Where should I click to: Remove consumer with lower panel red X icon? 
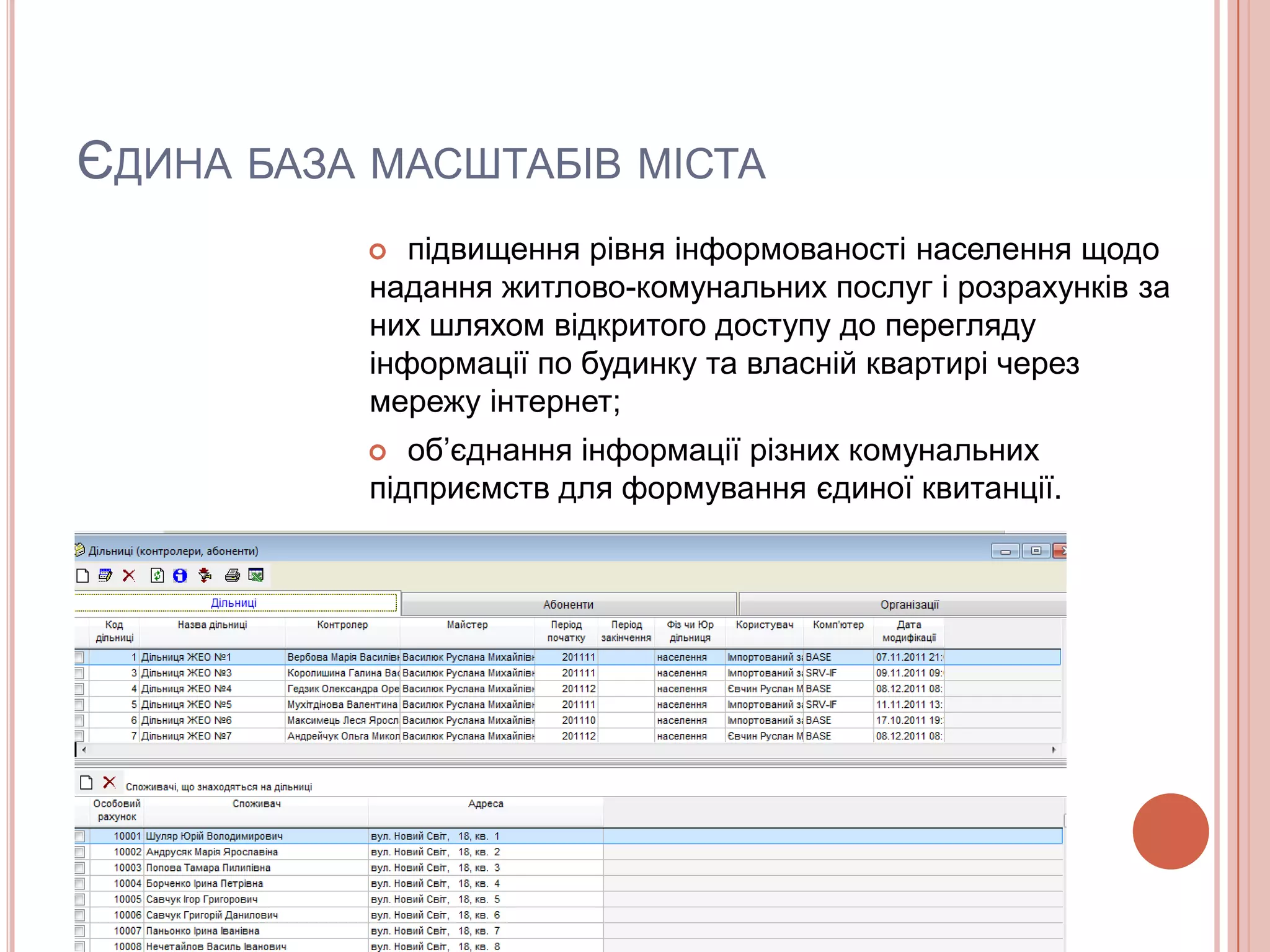click(x=109, y=782)
